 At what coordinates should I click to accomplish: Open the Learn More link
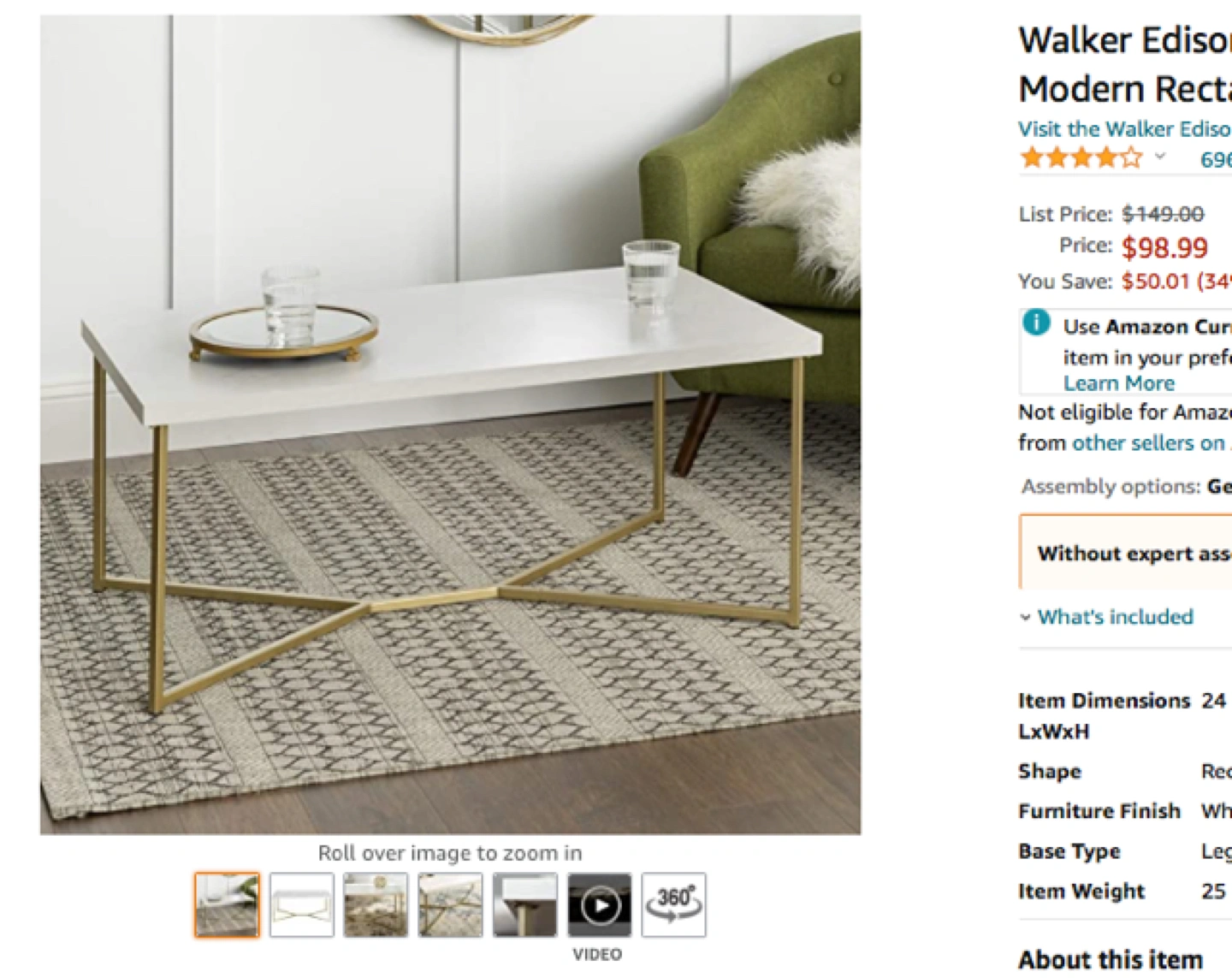click(1119, 383)
